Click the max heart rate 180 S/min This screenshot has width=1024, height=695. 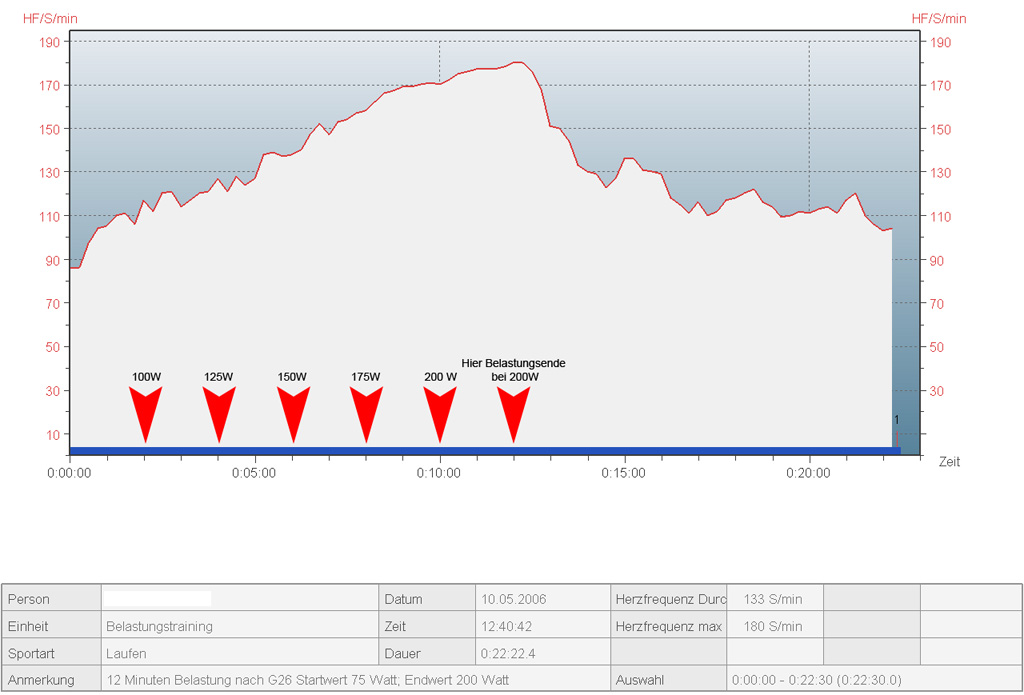click(773, 626)
